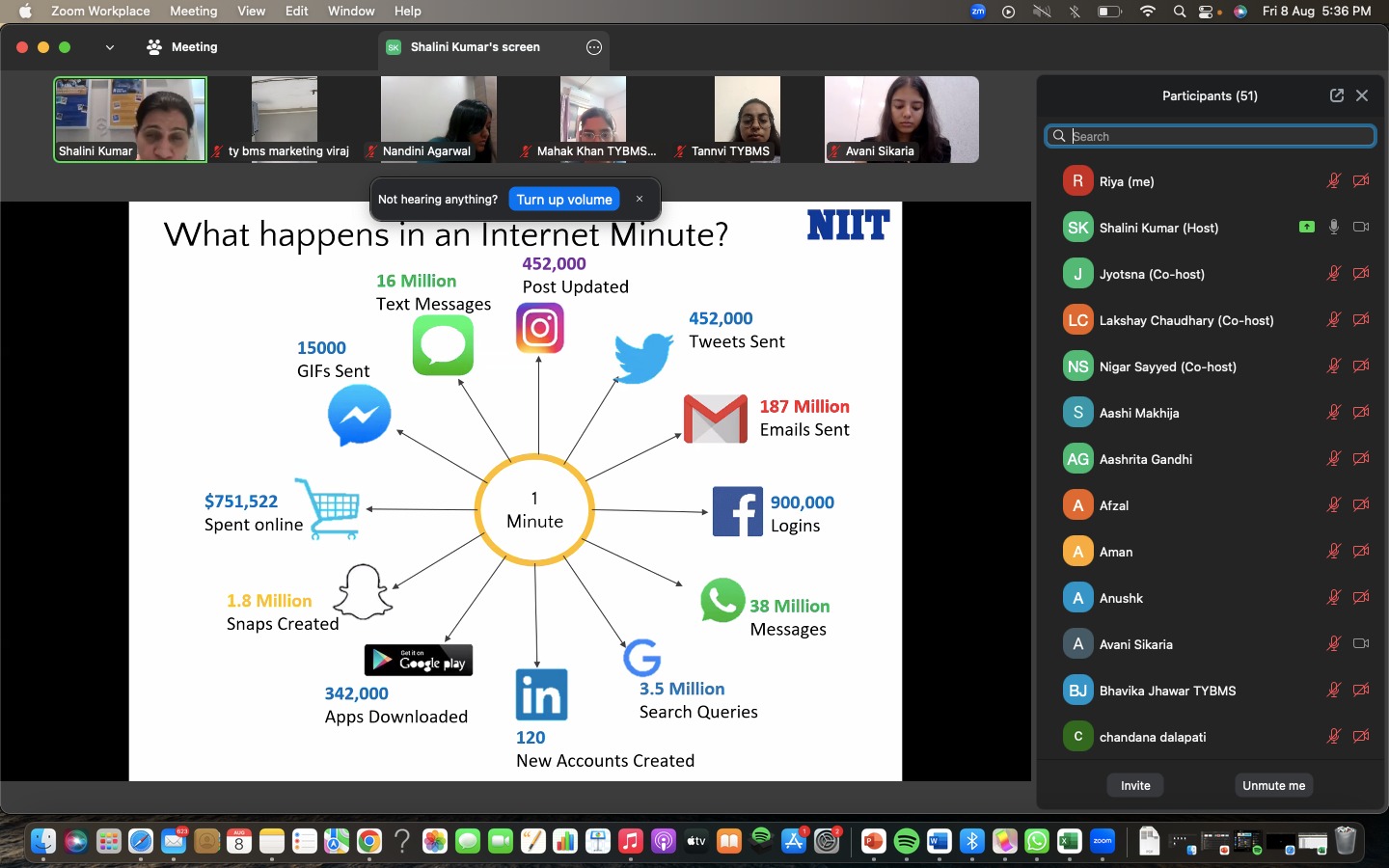Click the Turn up volume button

tap(564, 200)
